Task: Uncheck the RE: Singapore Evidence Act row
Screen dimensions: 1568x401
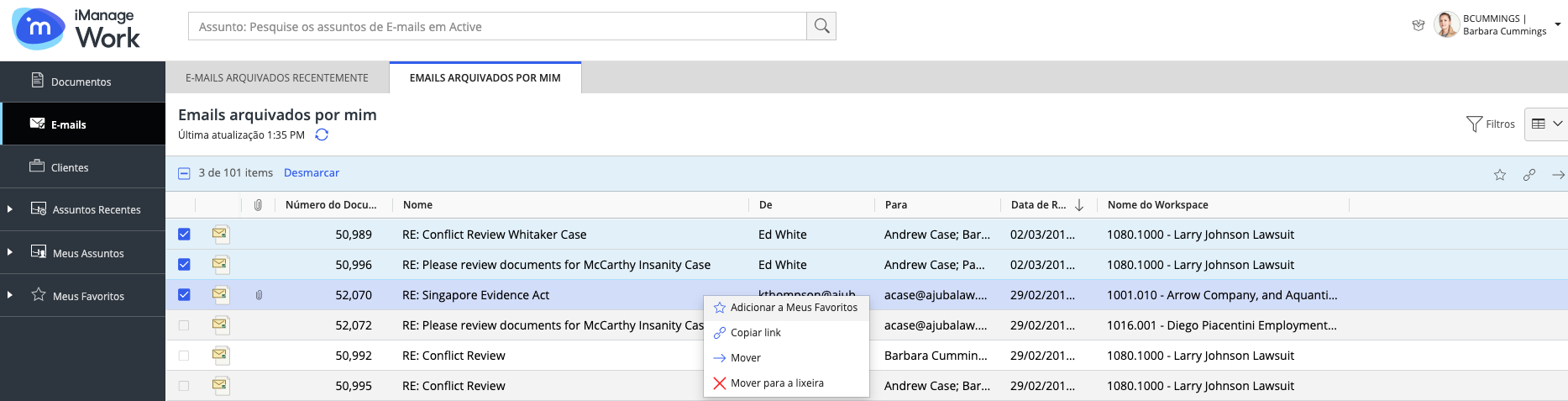Action: (184, 295)
